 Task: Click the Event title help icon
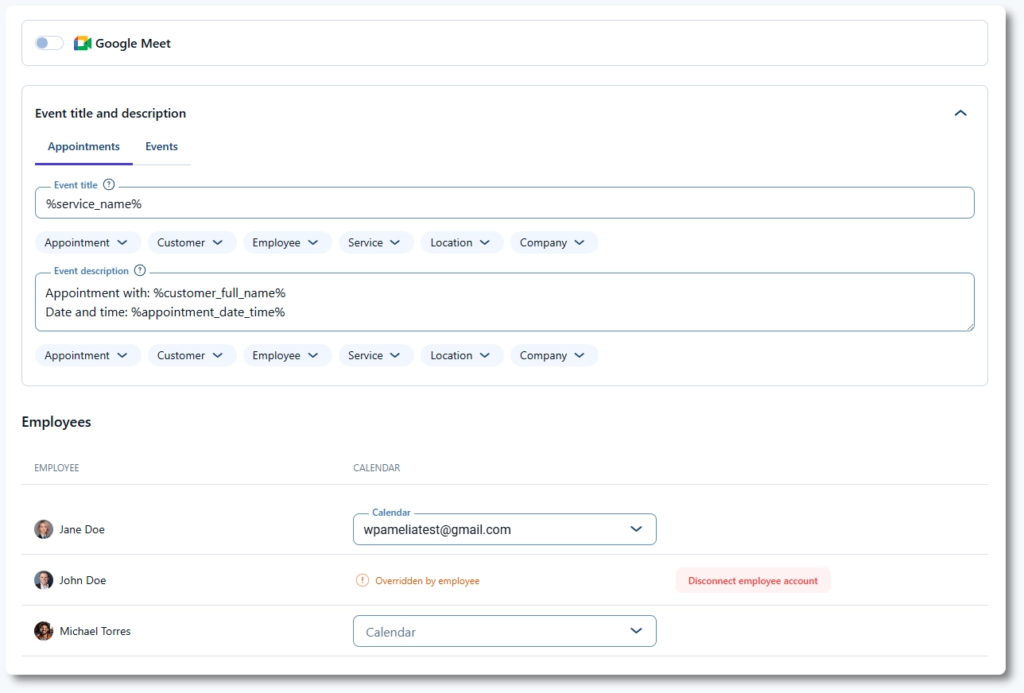109,185
